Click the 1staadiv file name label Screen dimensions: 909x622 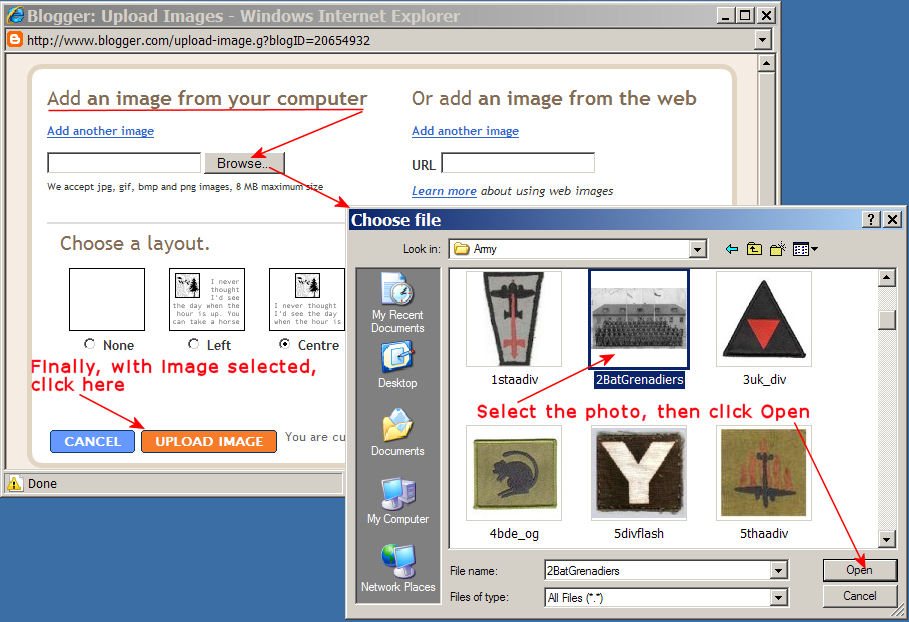pyautogui.click(x=514, y=380)
